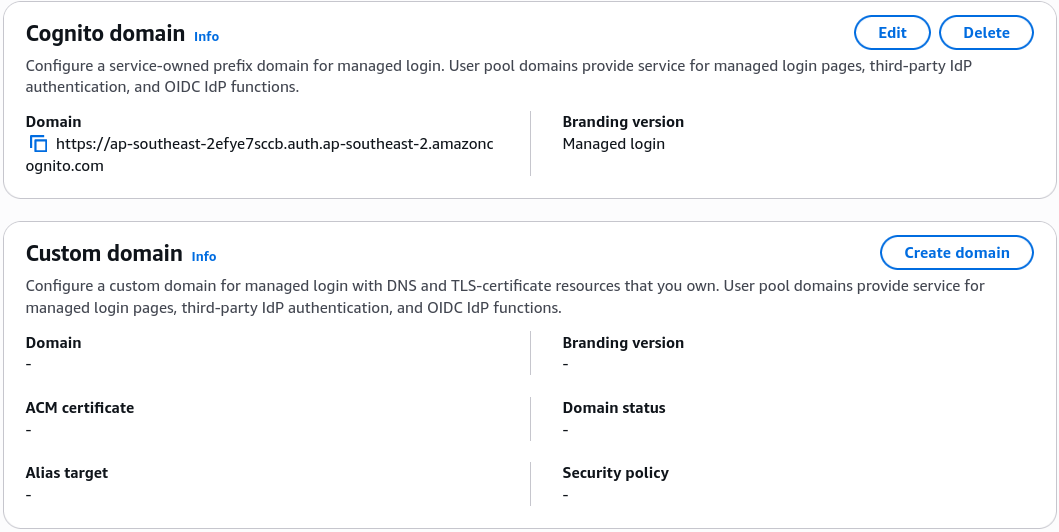Click the 'Domain status' label

coord(614,408)
